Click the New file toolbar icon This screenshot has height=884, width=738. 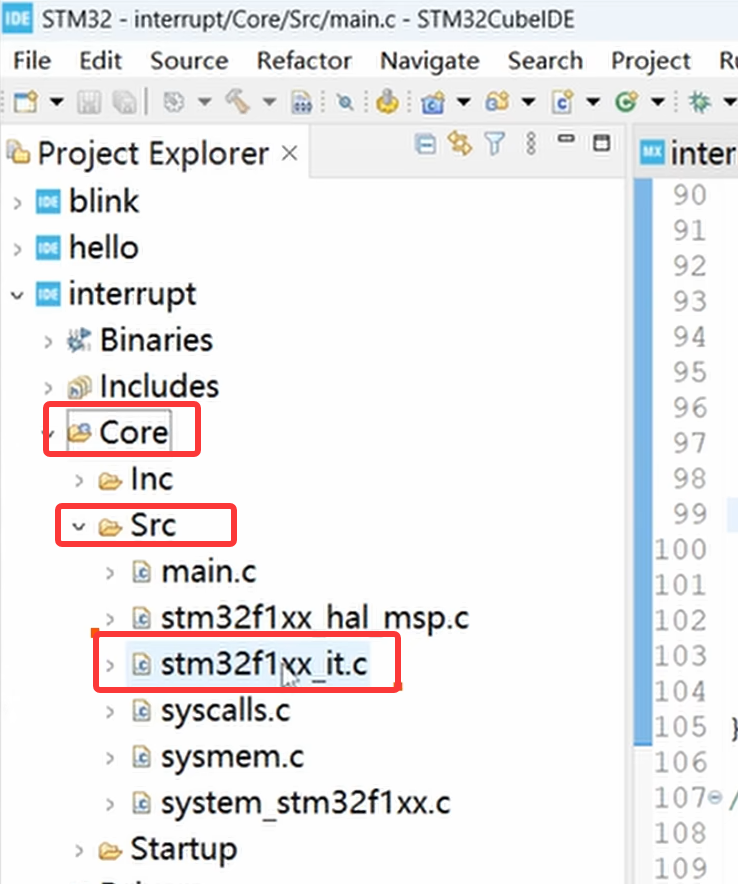pyautogui.click(x=26, y=102)
